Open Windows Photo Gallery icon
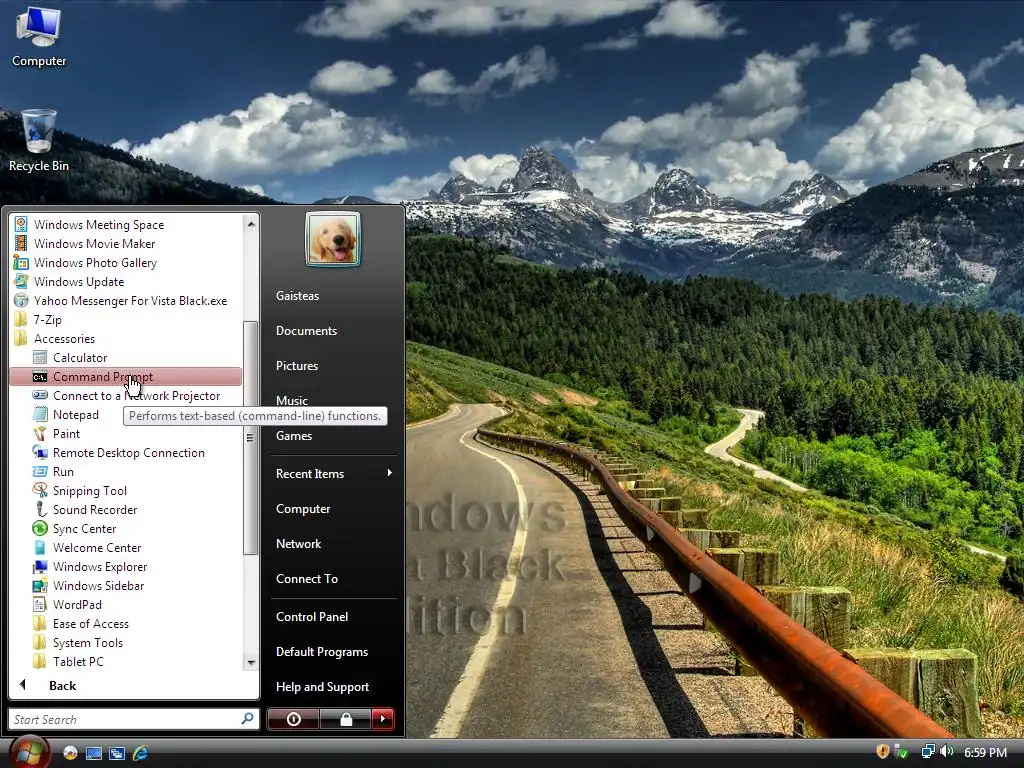 21,262
